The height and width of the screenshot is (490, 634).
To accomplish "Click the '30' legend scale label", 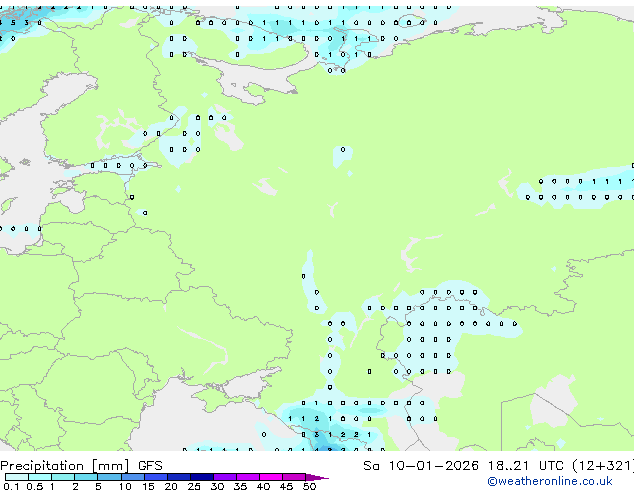I will pos(217,486).
